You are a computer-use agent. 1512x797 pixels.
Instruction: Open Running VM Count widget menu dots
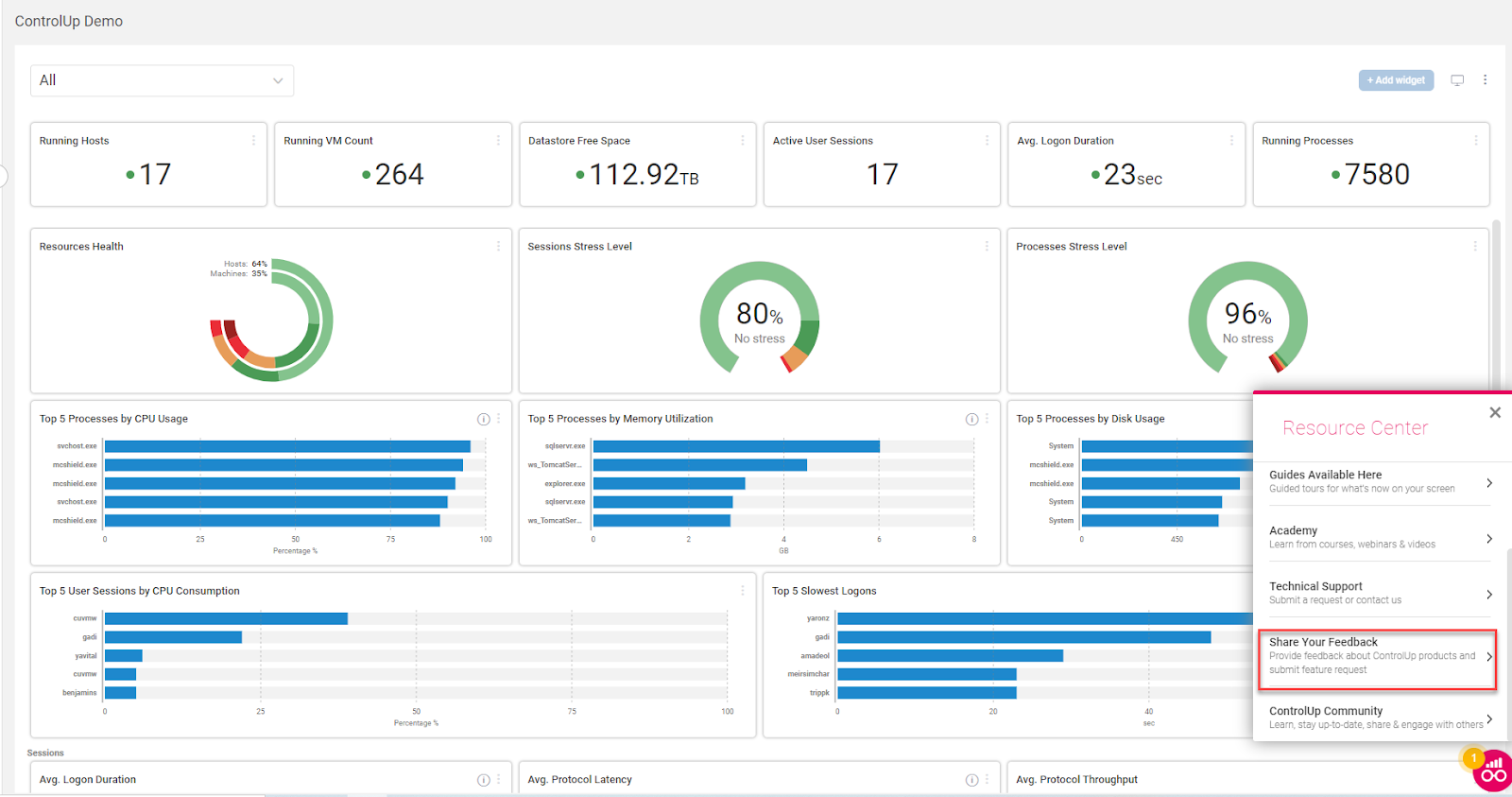tap(498, 140)
